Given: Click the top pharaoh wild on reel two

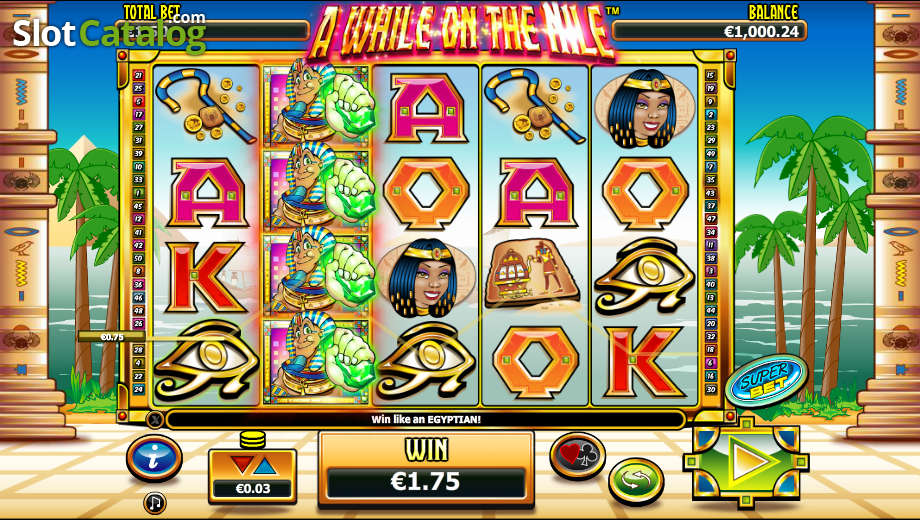Looking at the screenshot, I should pyautogui.click(x=317, y=103).
